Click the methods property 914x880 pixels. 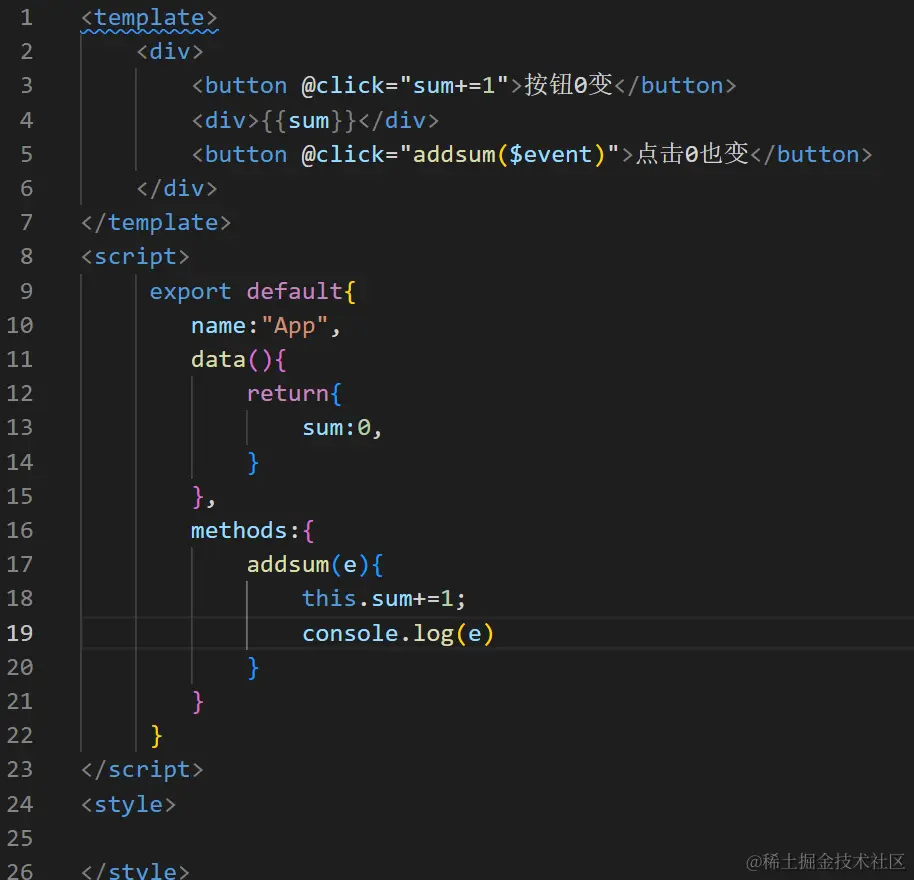(x=239, y=531)
